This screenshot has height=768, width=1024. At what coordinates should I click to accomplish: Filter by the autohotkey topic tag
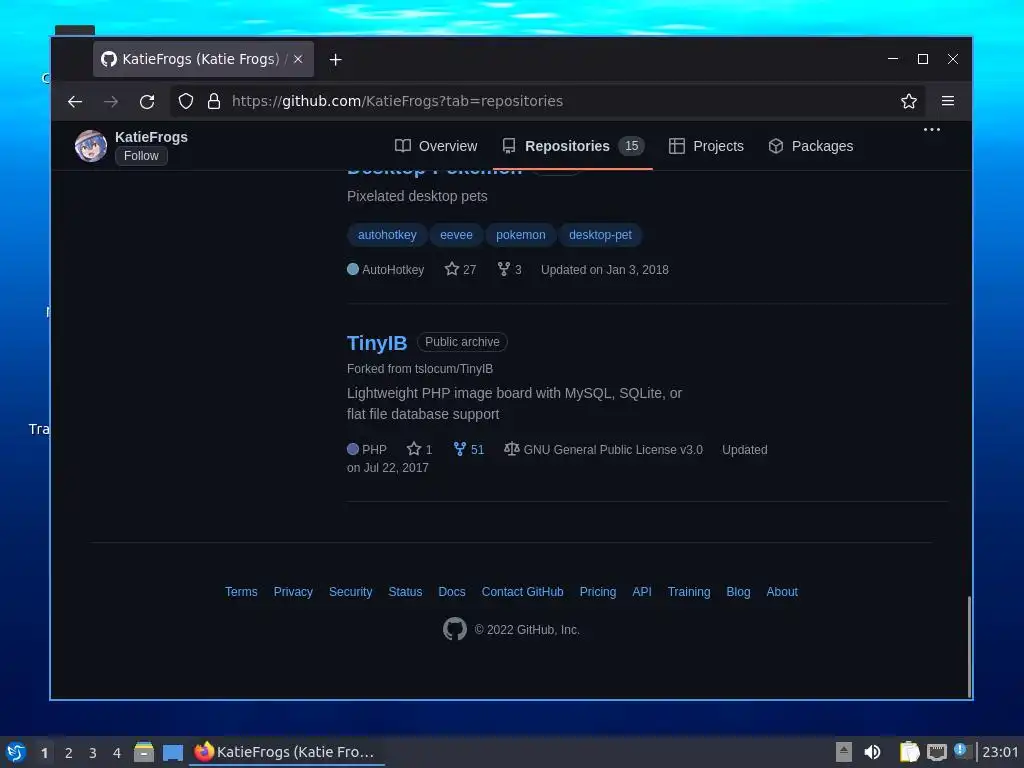pyautogui.click(x=387, y=235)
